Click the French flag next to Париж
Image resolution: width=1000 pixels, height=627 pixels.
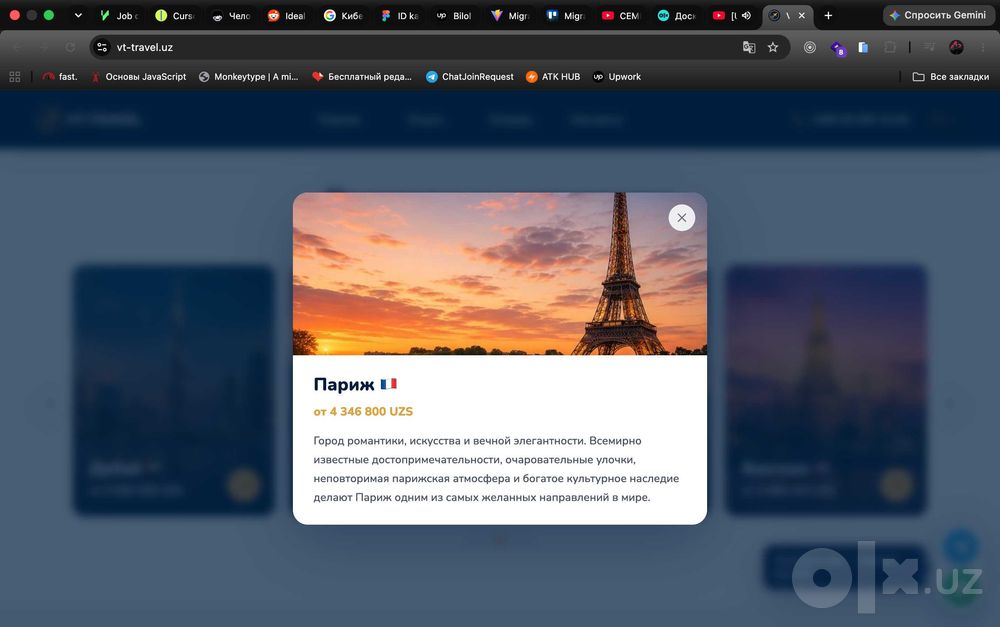click(388, 384)
